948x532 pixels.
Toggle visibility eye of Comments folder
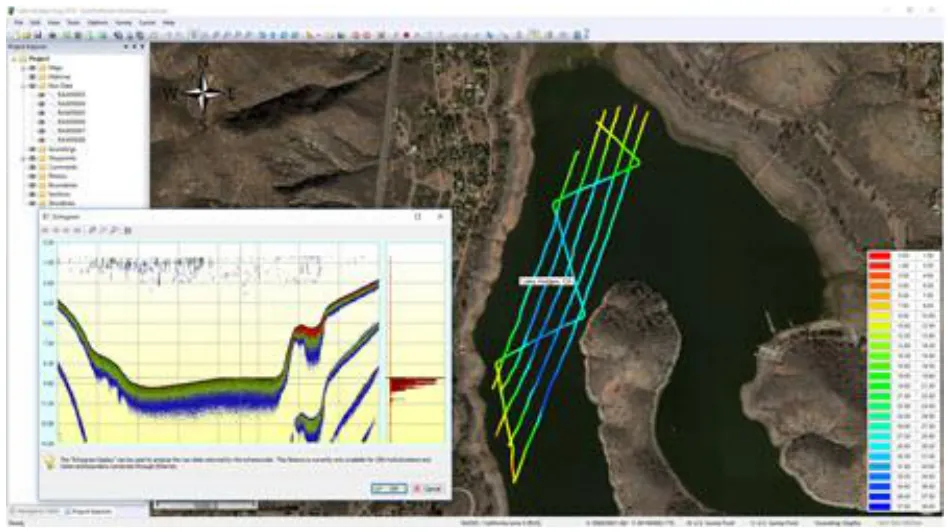point(33,167)
